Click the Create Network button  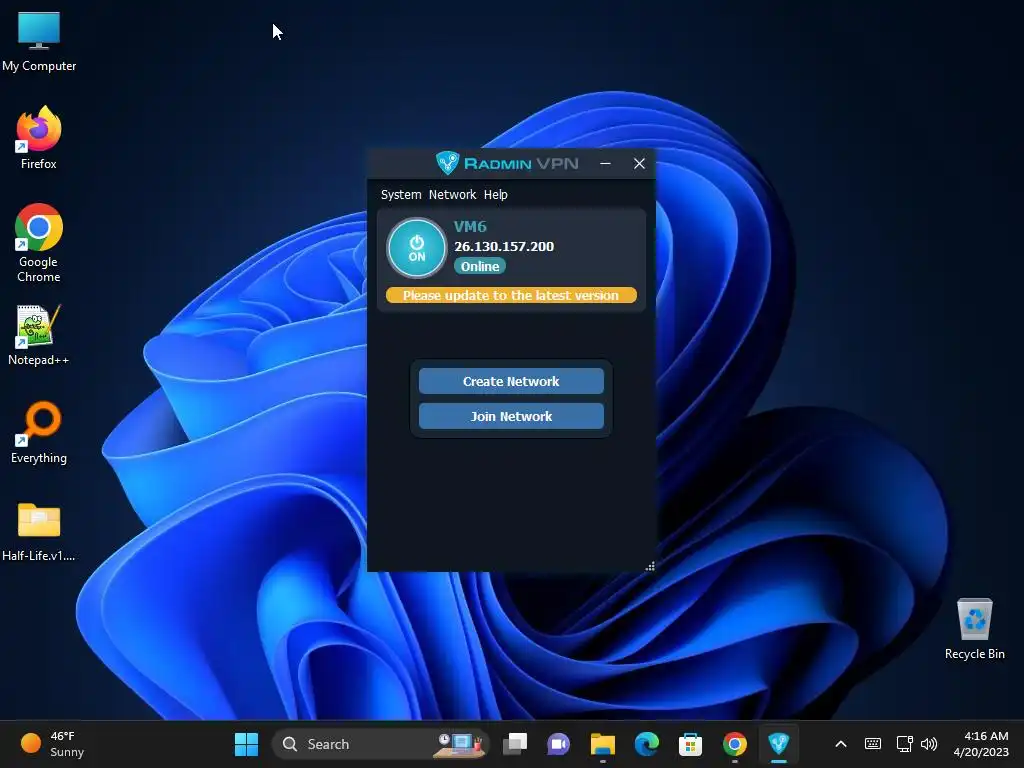(511, 381)
